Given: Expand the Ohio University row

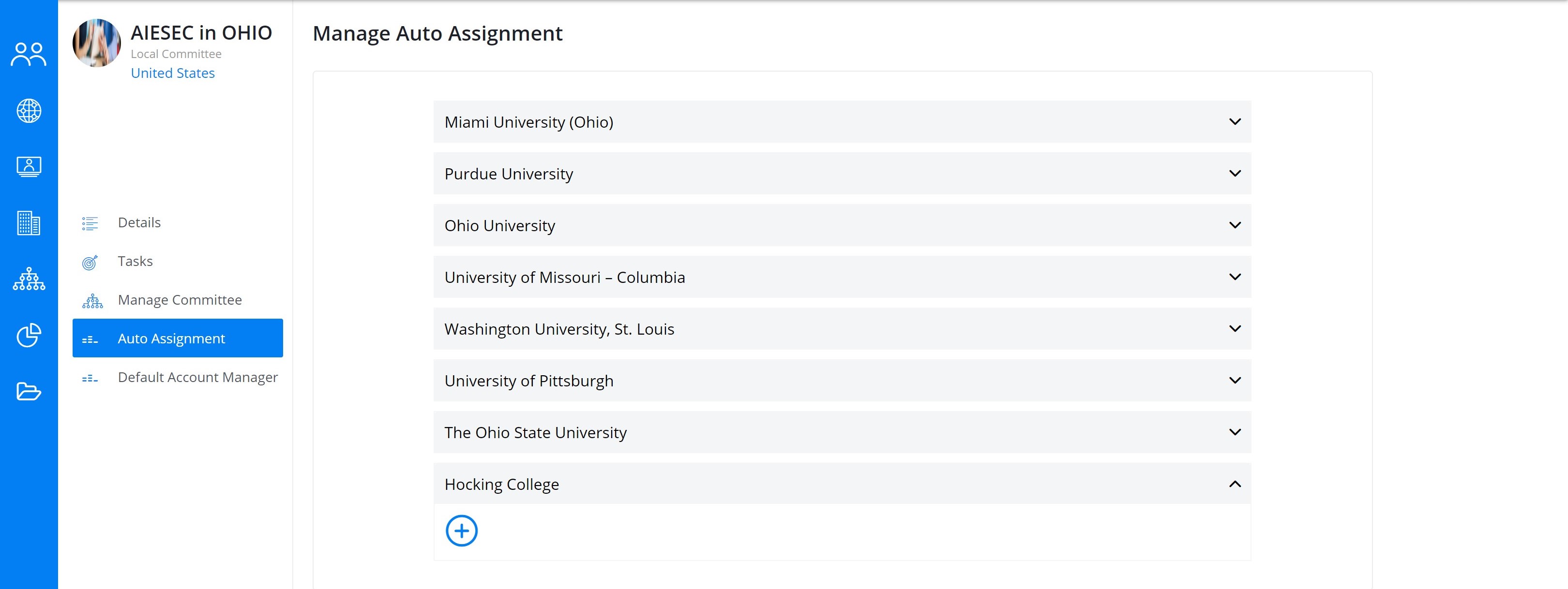Looking at the screenshot, I should pos(842,225).
